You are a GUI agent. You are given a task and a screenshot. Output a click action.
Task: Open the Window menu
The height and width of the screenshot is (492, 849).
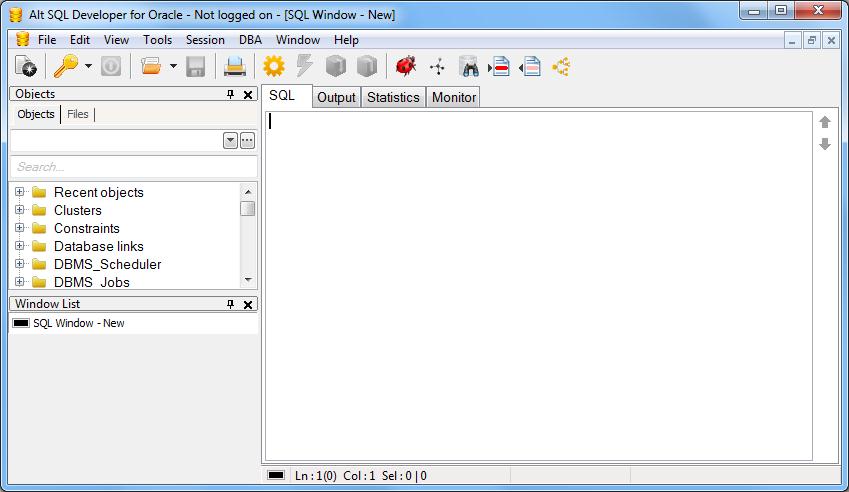coord(298,40)
